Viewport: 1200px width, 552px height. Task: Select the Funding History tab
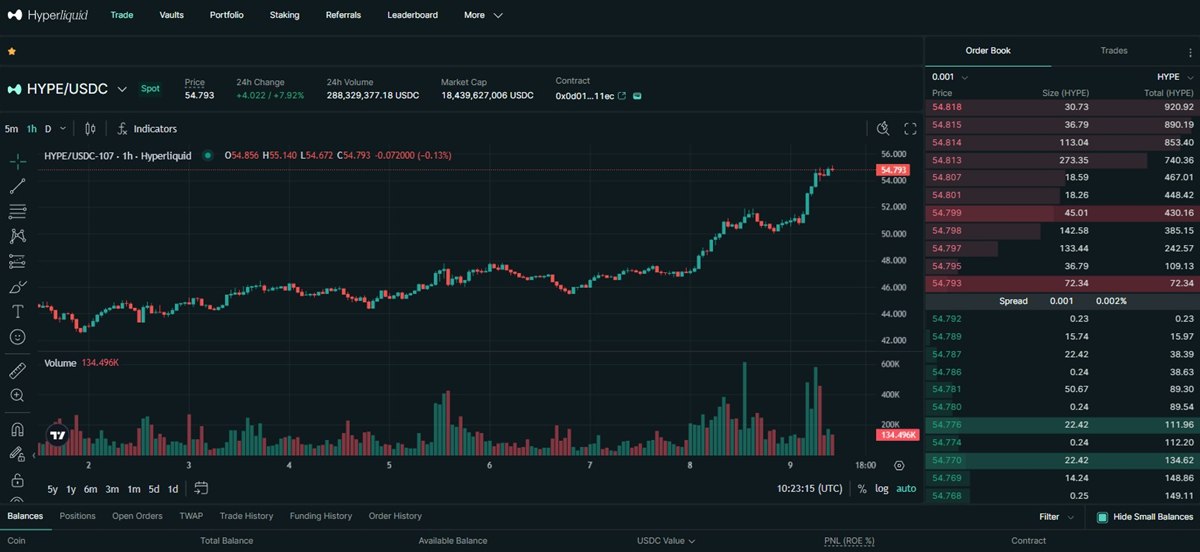pyautogui.click(x=321, y=516)
